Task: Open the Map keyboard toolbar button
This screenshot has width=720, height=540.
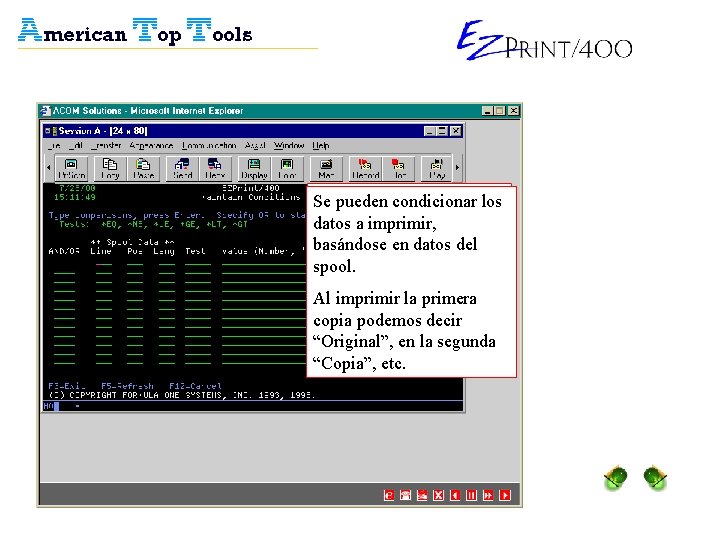Action: (326, 169)
